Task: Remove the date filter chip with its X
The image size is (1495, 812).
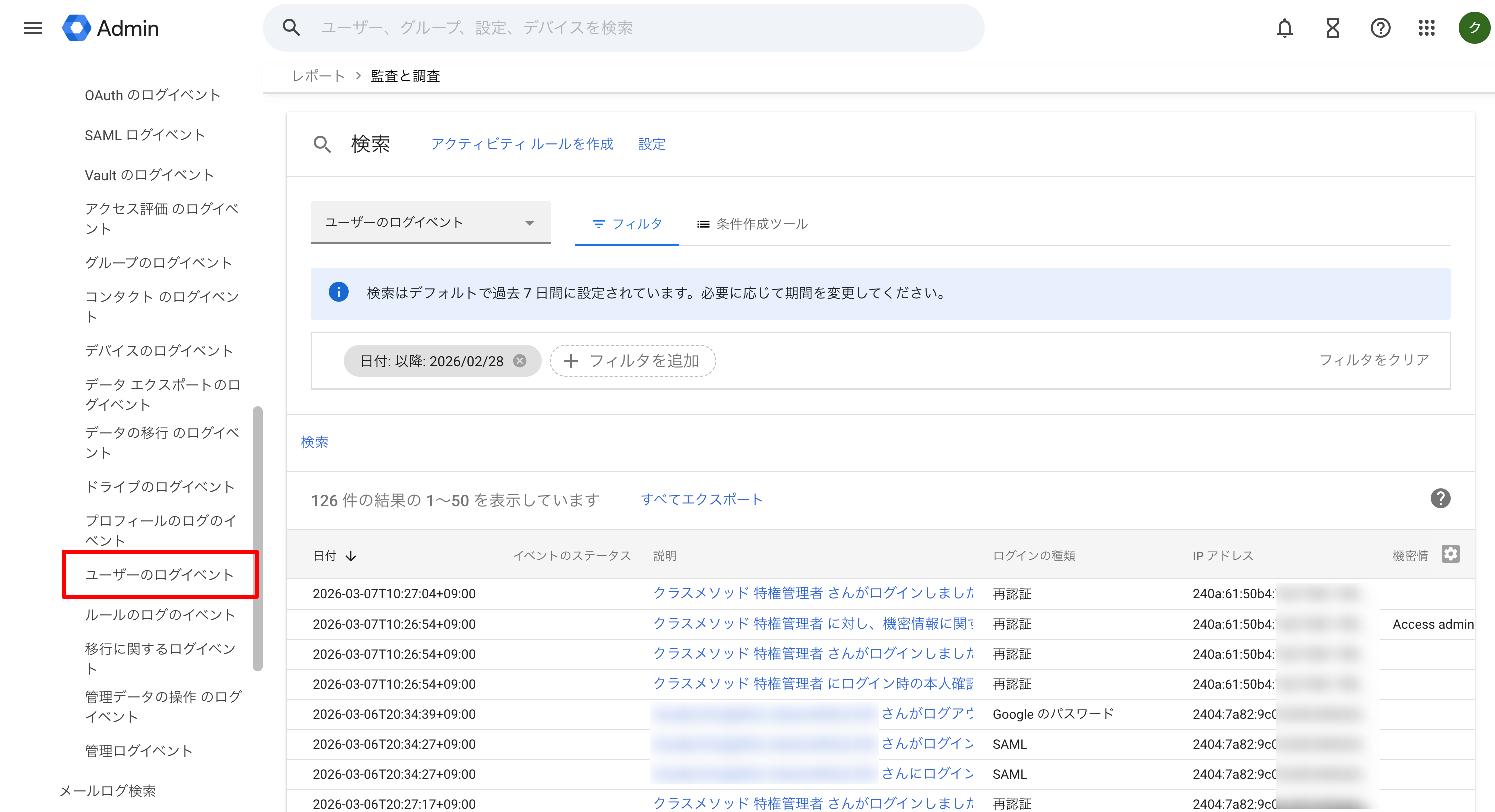Action: 520,360
